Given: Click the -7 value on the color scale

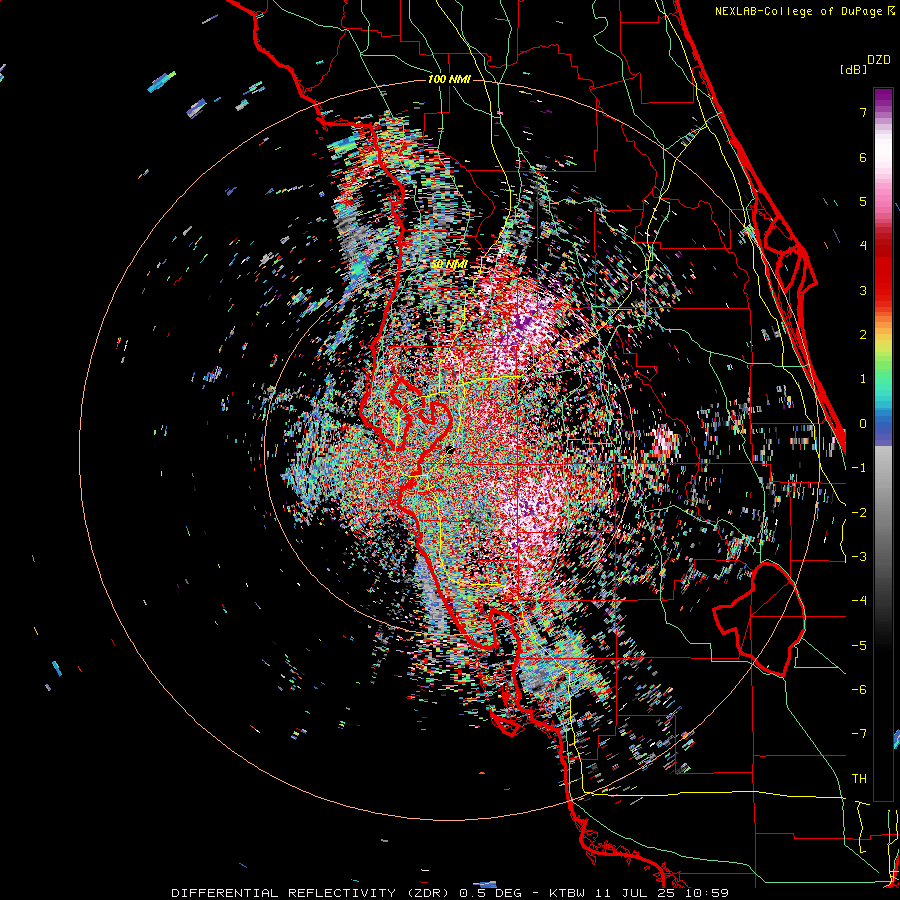Looking at the screenshot, I should [859, 734].
